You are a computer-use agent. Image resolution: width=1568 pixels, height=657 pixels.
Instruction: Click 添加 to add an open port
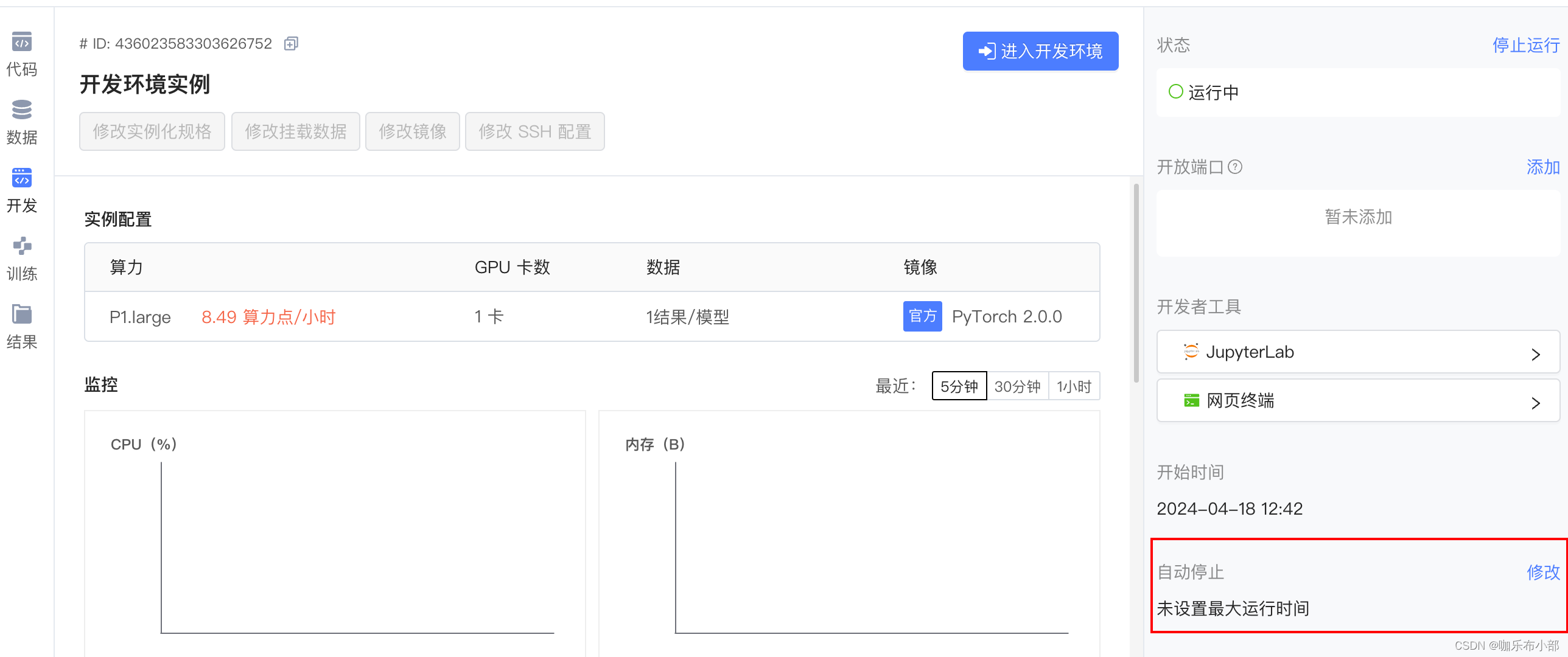(1542, 167)
